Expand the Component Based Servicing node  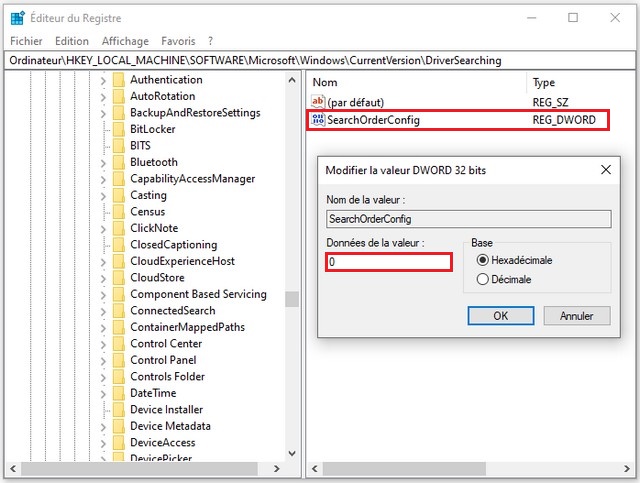[103, 294]
